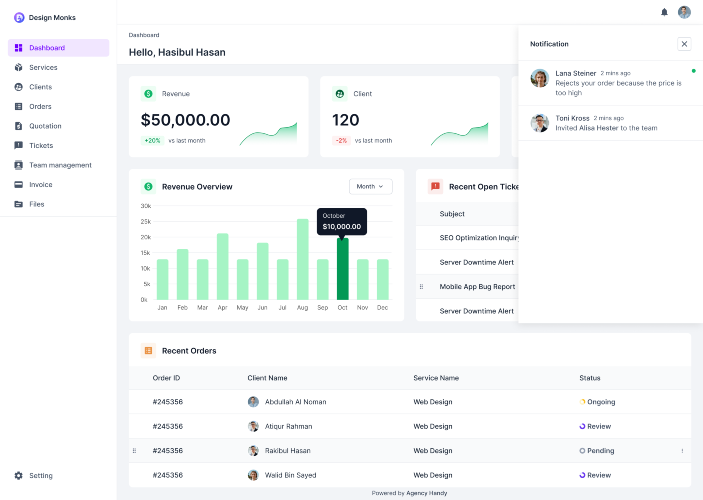
Task: Click the Clients face icon
Action: click(x=18, y=87)
